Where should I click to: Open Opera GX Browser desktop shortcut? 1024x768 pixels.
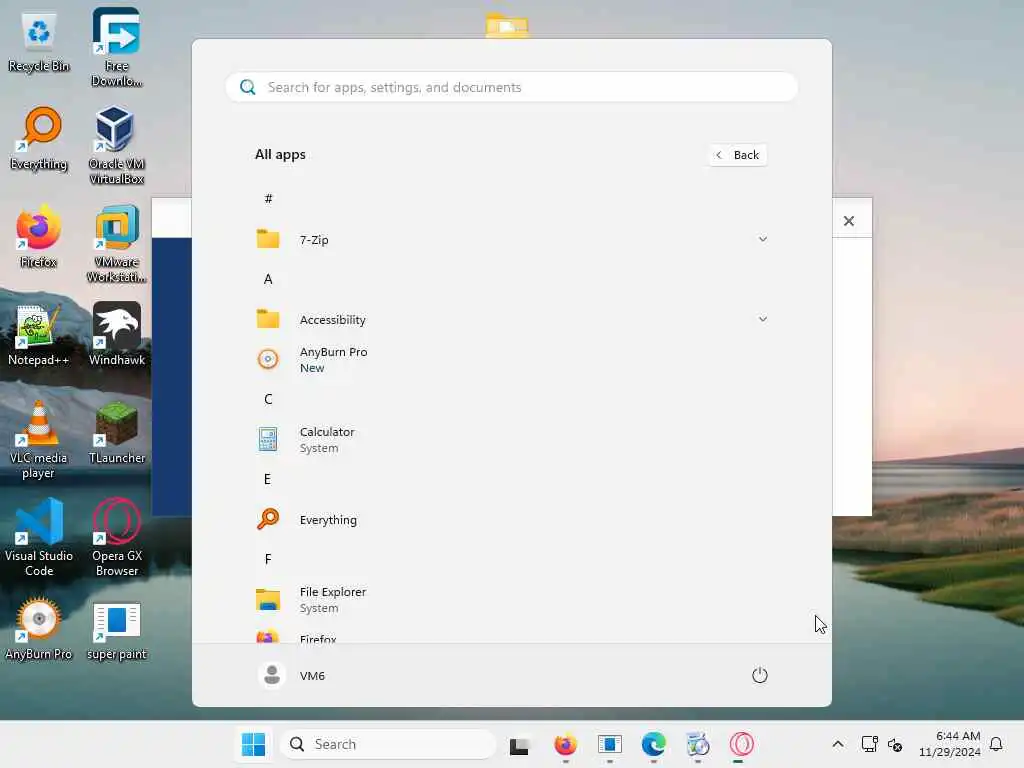tap(116, 537)
